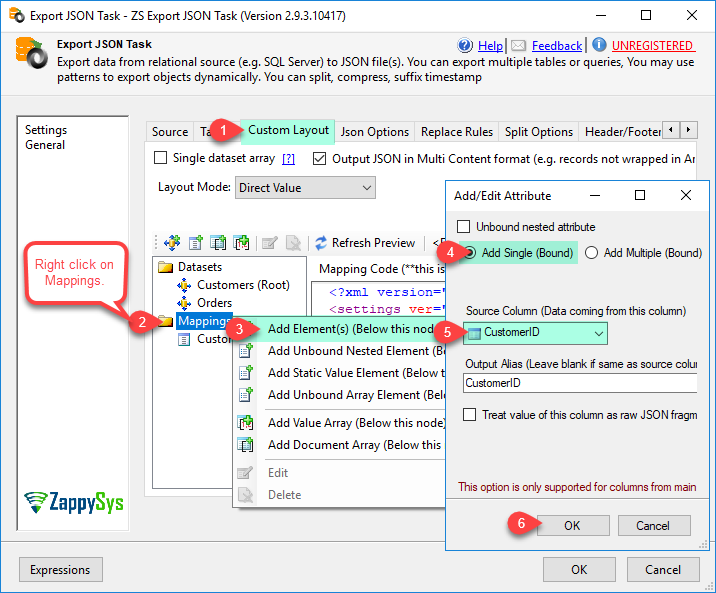This screenshot has height=593, width=716.
Task: Click the blue info icon beside UNREGISTERED
Action: pyautogui.click(x=599, y=45)
